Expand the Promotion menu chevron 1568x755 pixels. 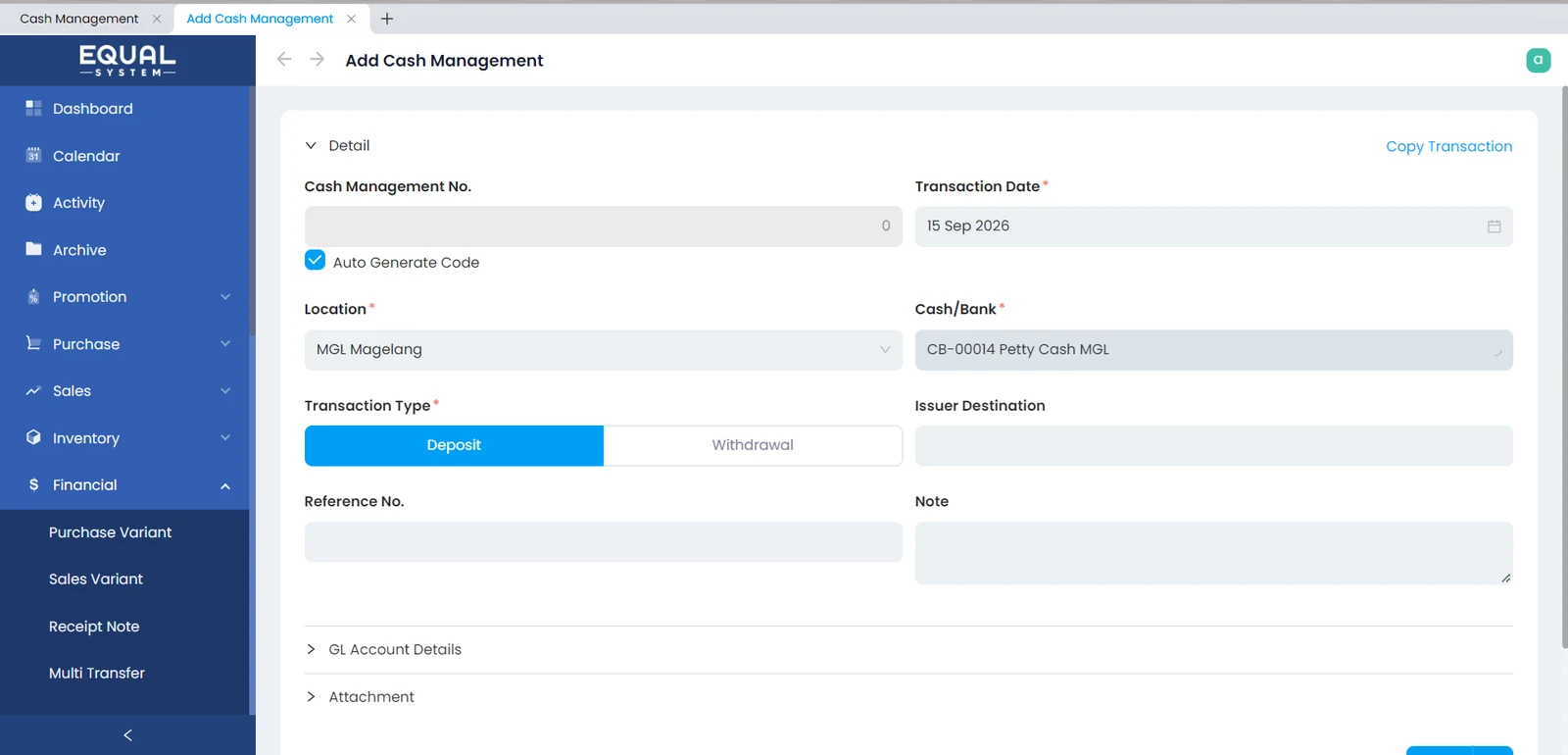[x=225, y=297]
